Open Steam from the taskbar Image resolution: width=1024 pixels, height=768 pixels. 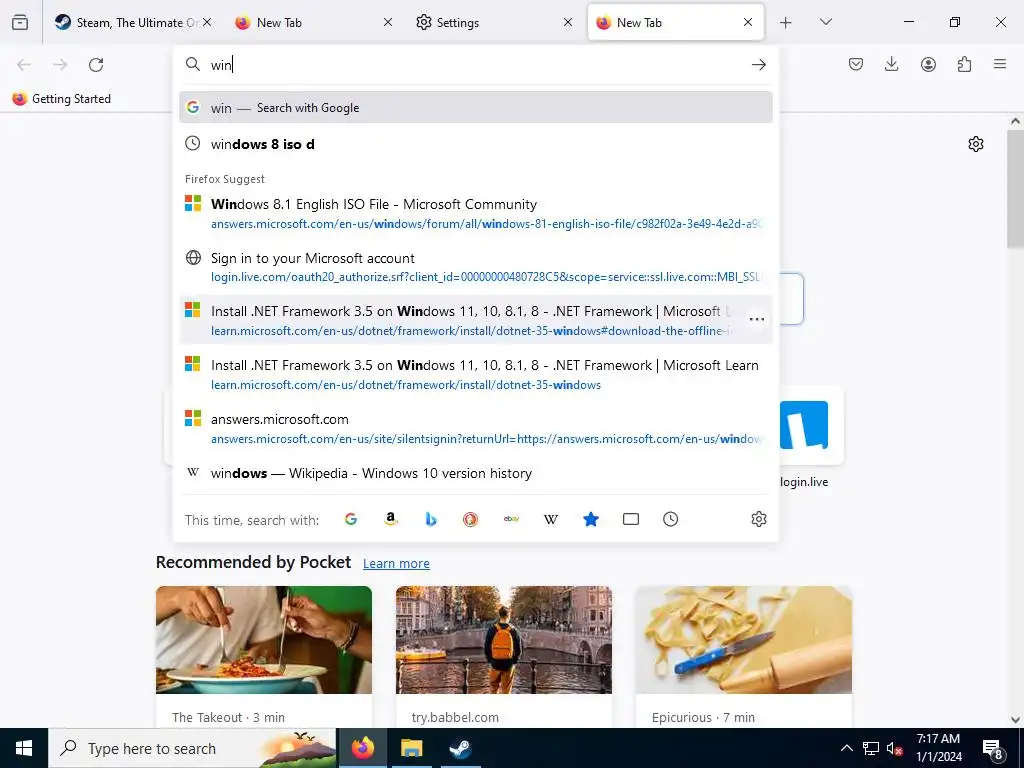click(x=460, y=748)
